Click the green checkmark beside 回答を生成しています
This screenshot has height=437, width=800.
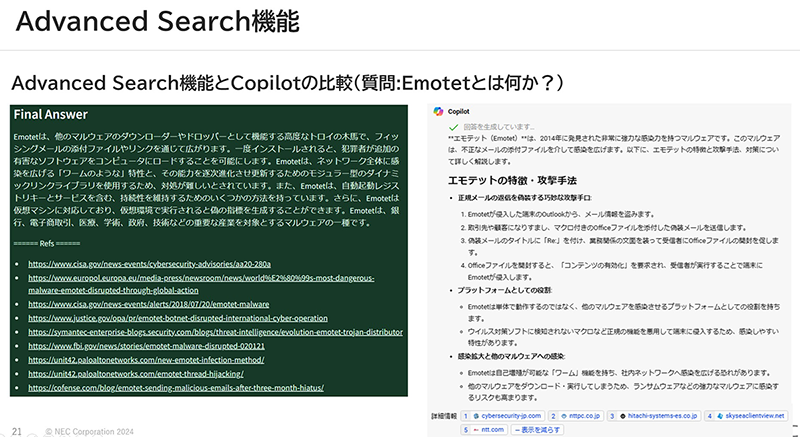(453, 127)
